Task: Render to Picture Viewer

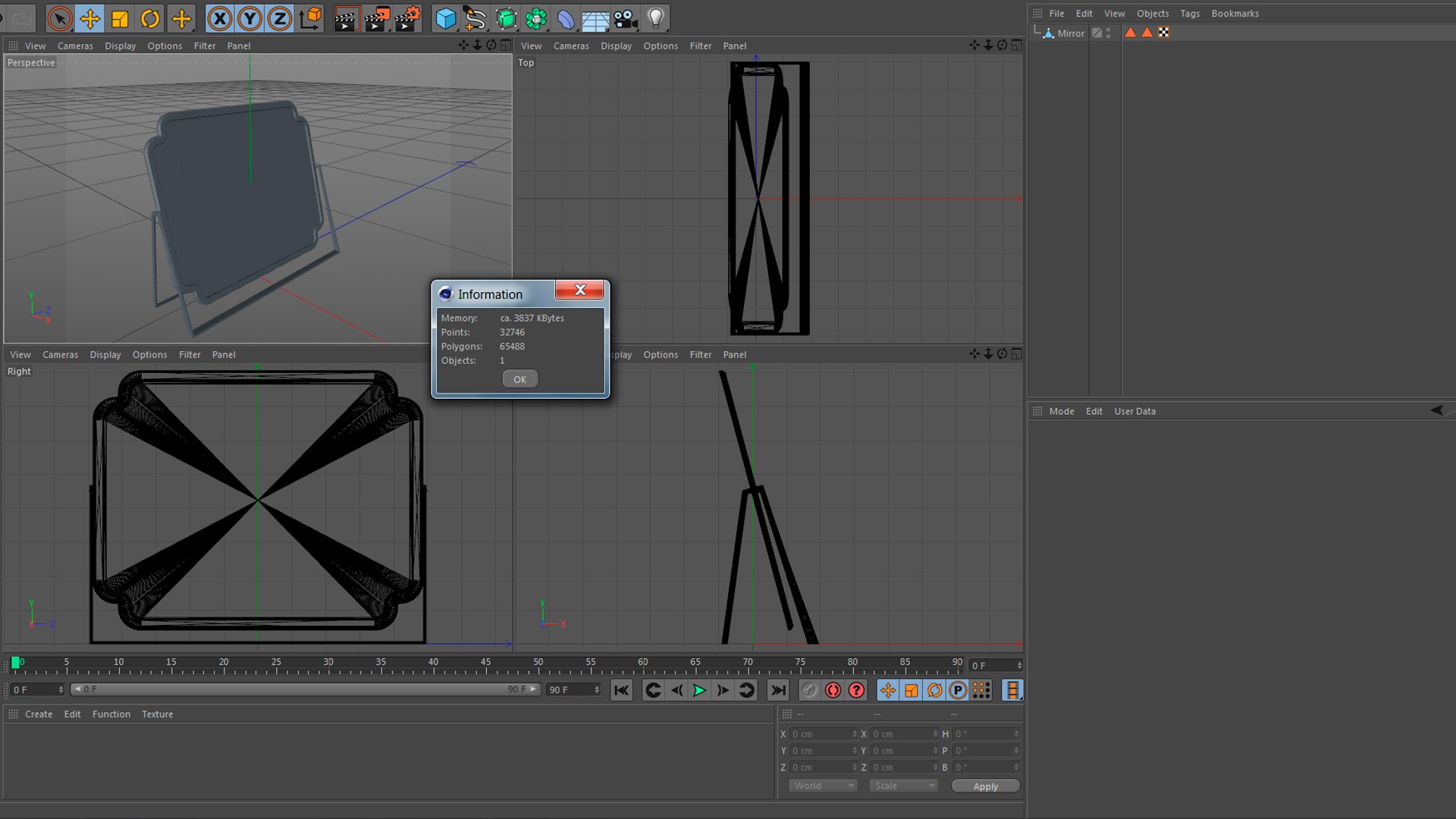Action: (x=377, y=18)
